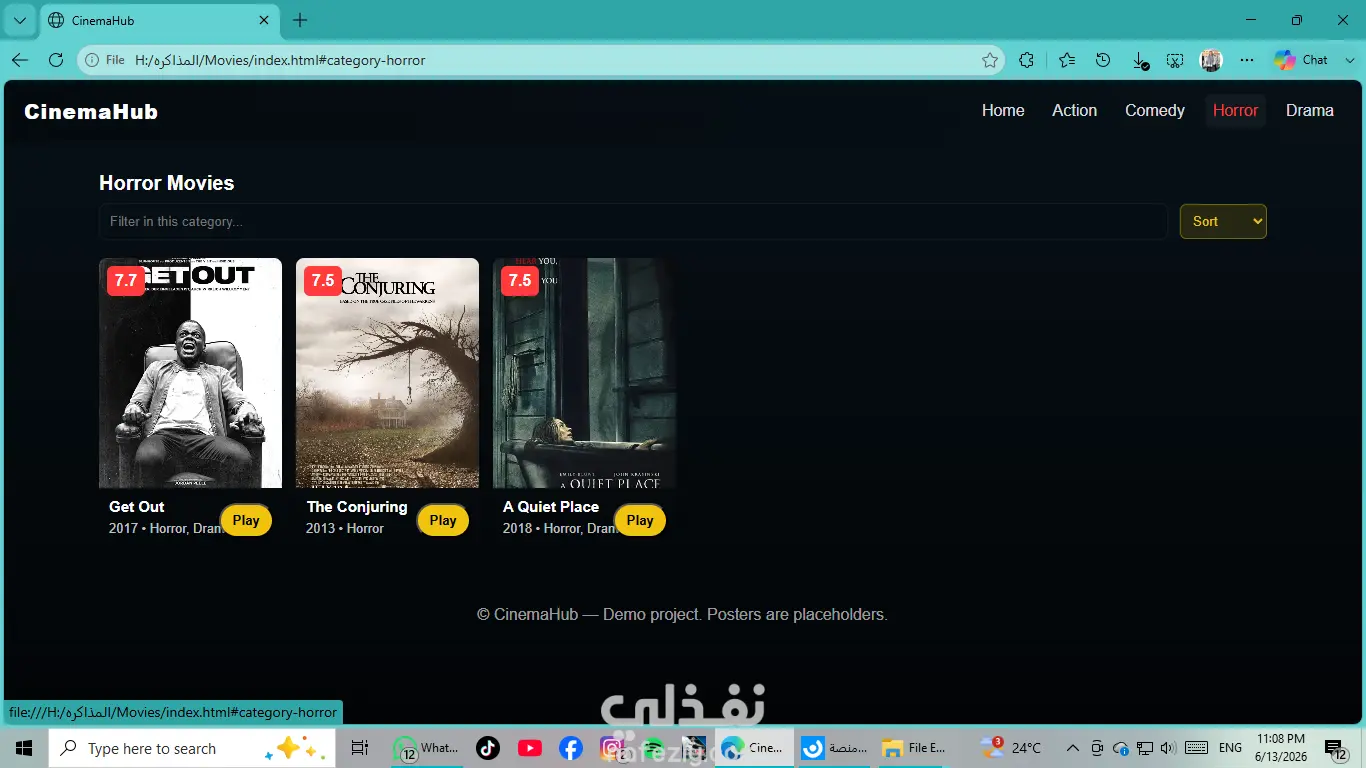Click the CinemaHub footer copyright text
This screenshot has width=1366, height=768.
[682, 614]
